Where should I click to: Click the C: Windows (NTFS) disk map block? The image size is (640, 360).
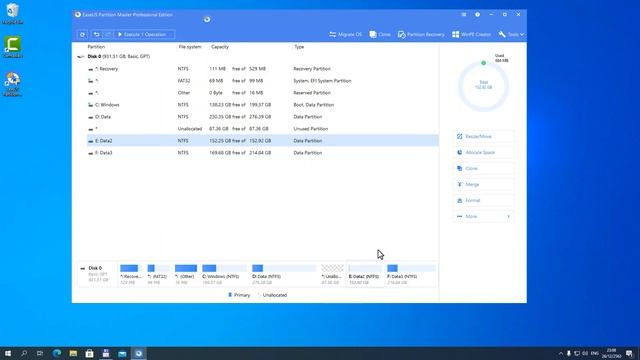(x=224, y=274)
